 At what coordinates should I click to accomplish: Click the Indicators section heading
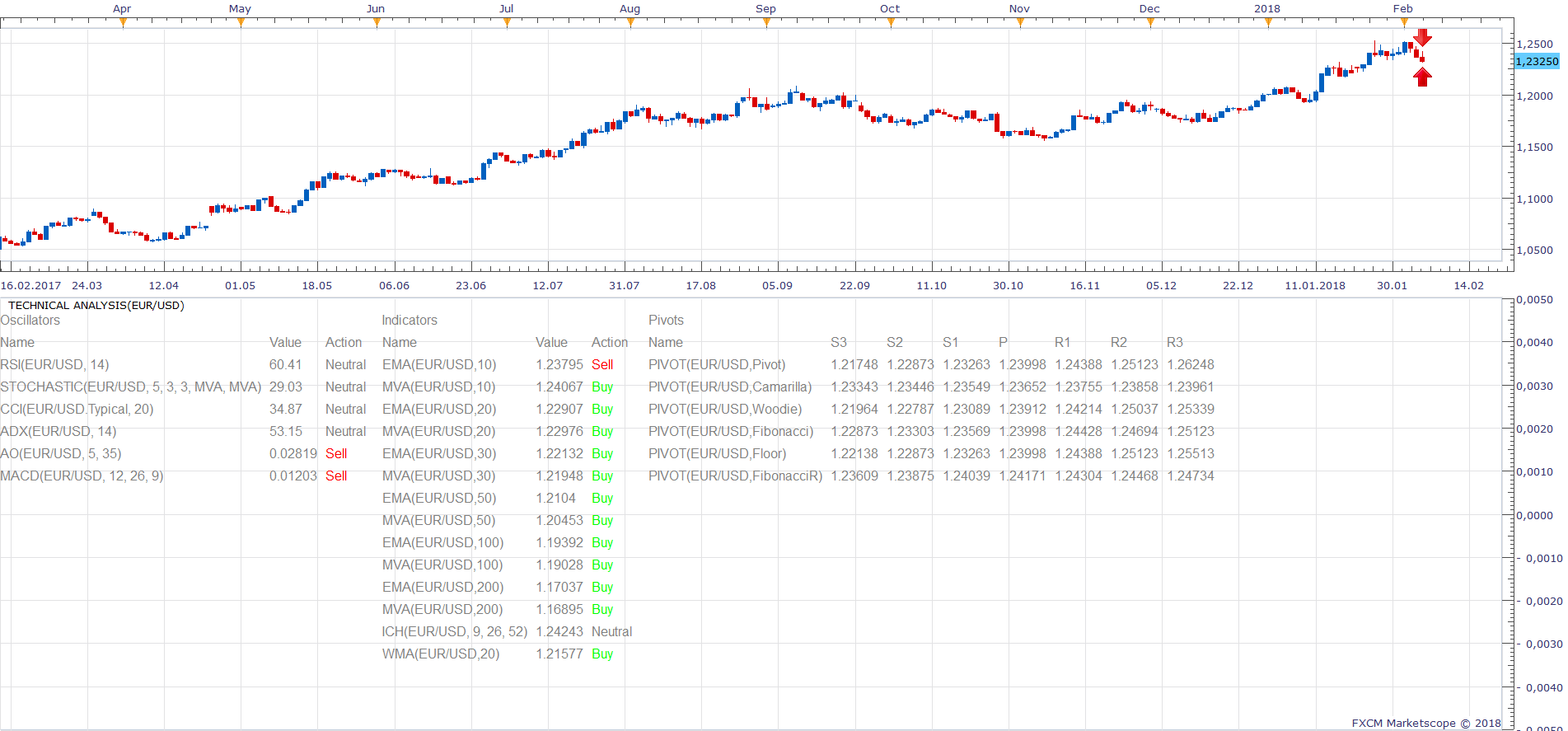click(410, 321)
